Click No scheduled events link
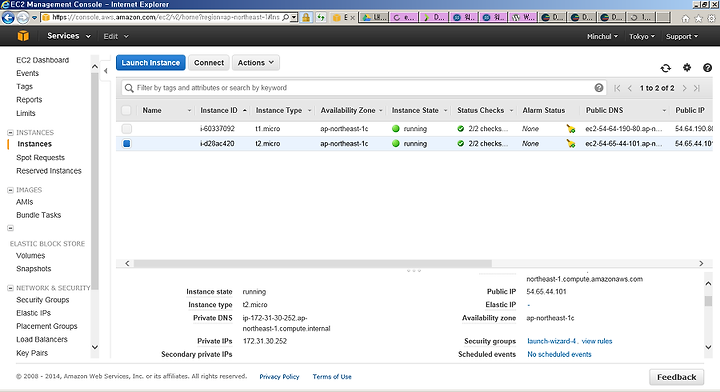Viewport: 720px width, 392px height. click(559, 354)
